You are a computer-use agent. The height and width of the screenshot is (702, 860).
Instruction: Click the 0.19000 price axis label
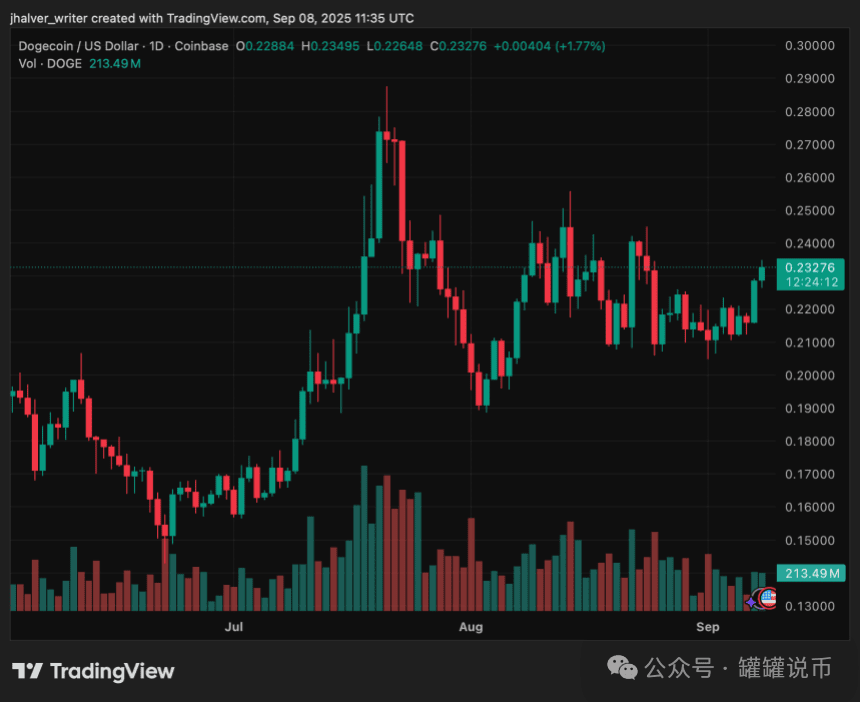[x=810, y=409]
